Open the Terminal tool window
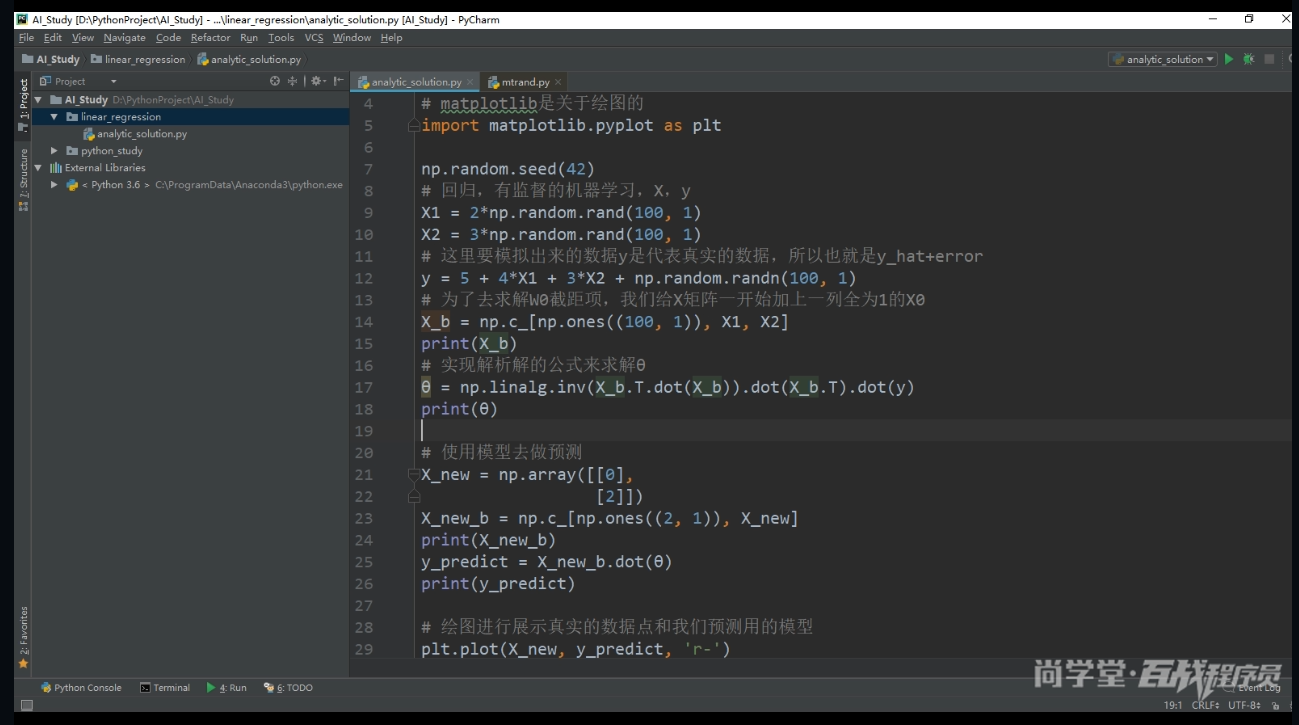Image resolution: width=1299 pixels, height=725 pixels. click(x=165, y=688)
